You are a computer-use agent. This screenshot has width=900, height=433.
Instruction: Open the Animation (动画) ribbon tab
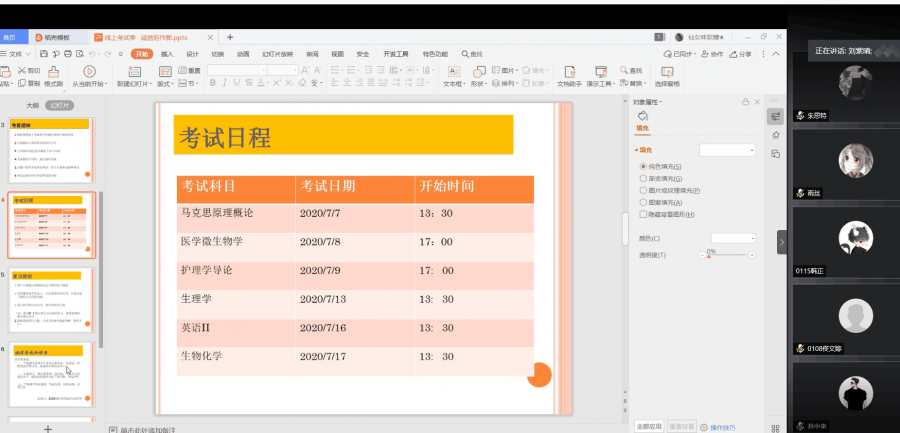(243, 54)
